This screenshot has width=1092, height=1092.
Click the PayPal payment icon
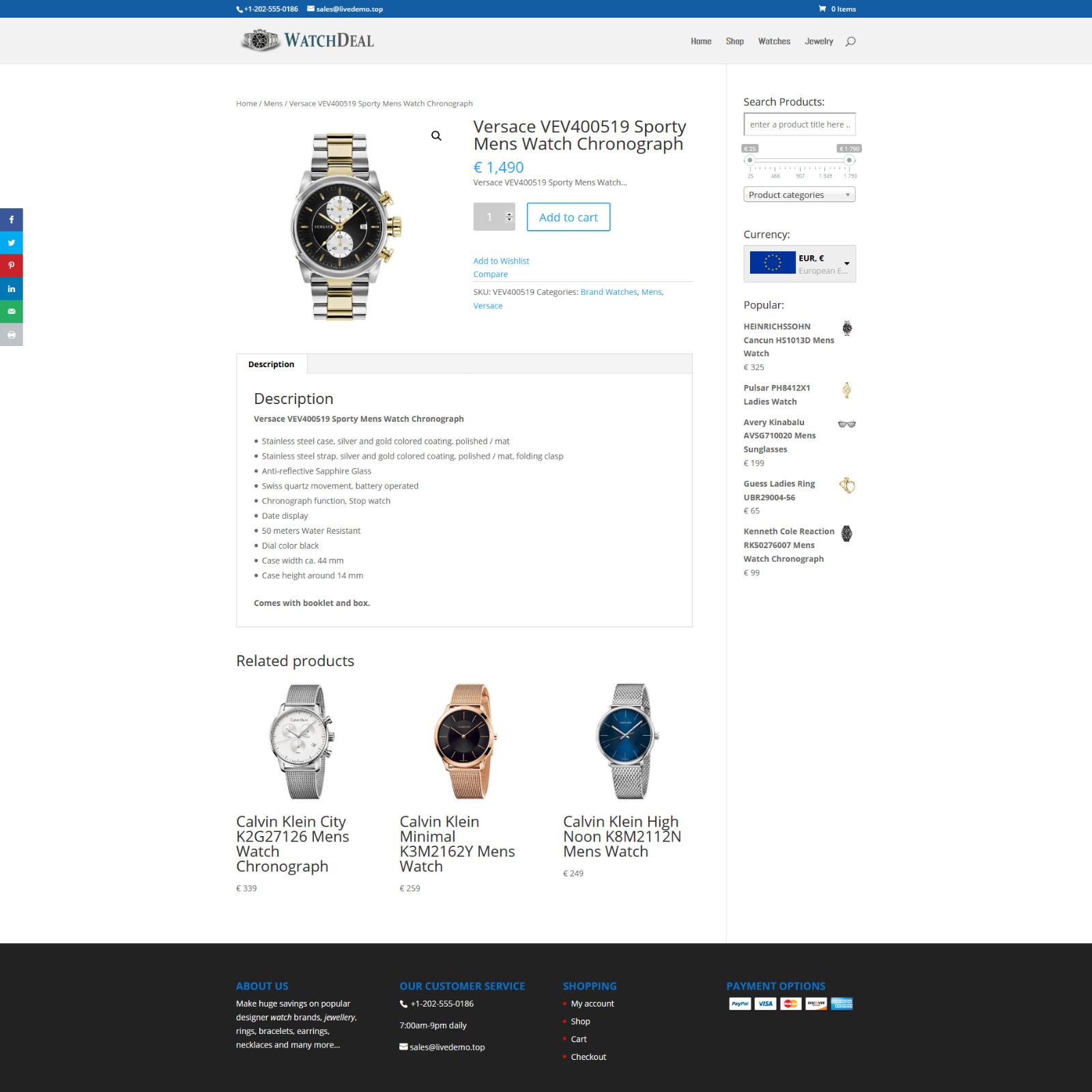pos(740,1003)
